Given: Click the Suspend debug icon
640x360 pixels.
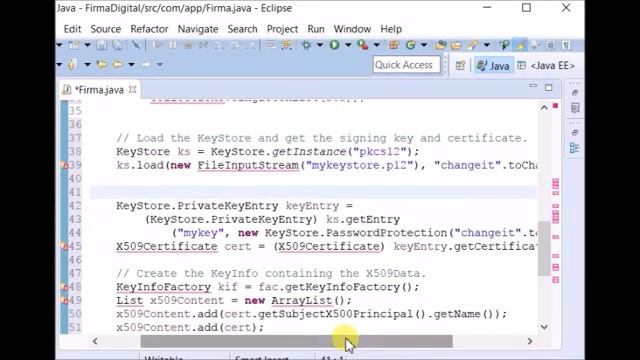Looking at the screenshot, I should click(173, 45).
